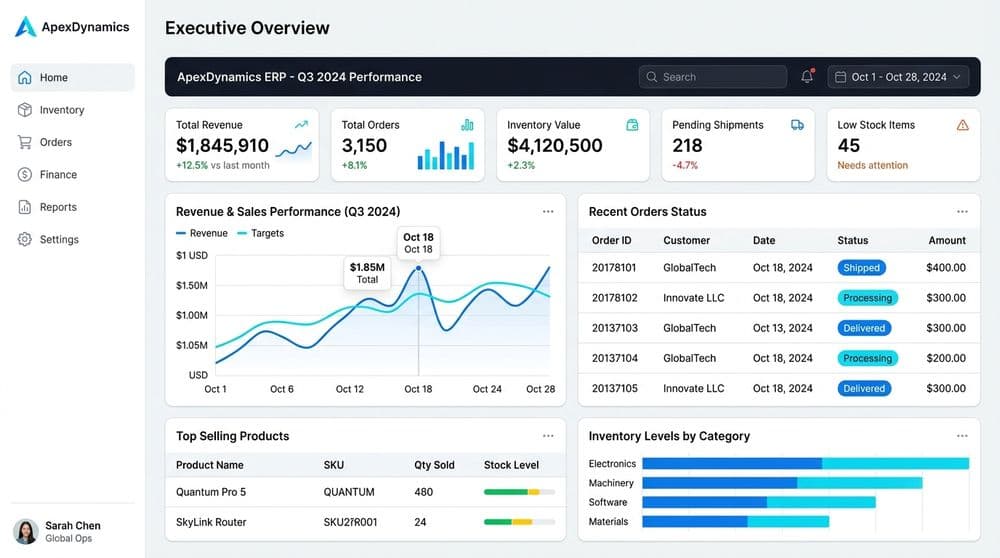1000x558 pixels.
Task: Open Sarah Chen profile avatar
Action: point(26,531)
